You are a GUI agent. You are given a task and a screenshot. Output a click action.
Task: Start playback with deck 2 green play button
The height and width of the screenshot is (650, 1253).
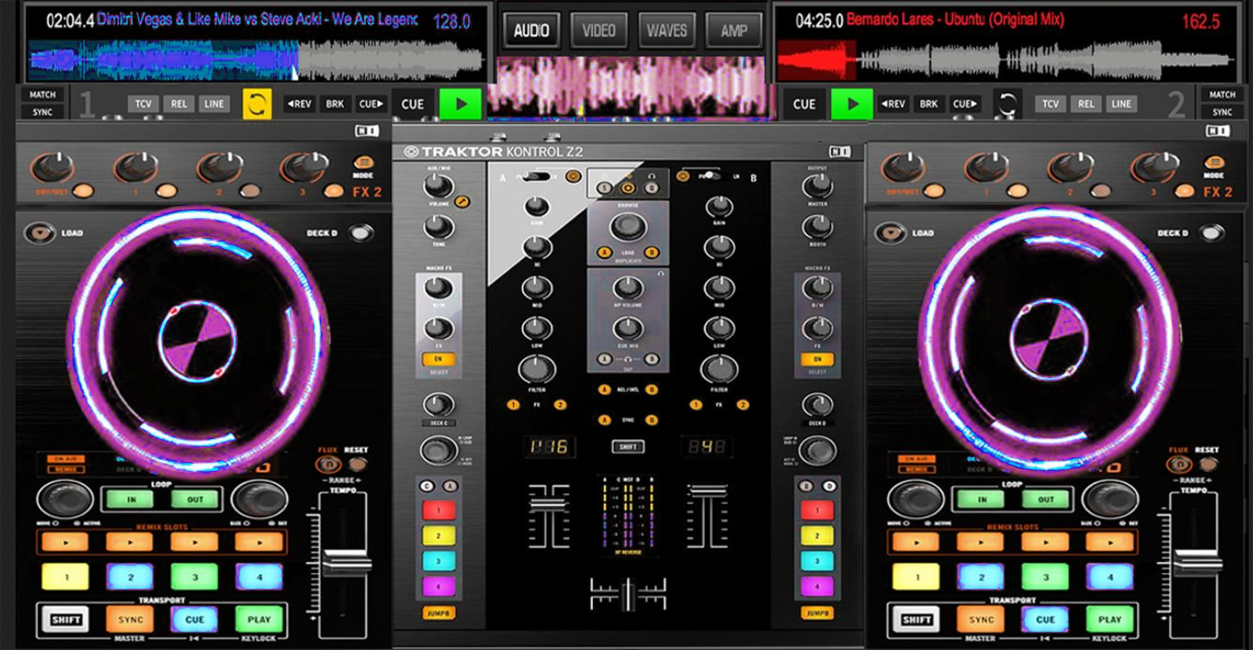(x=852, y=104)
